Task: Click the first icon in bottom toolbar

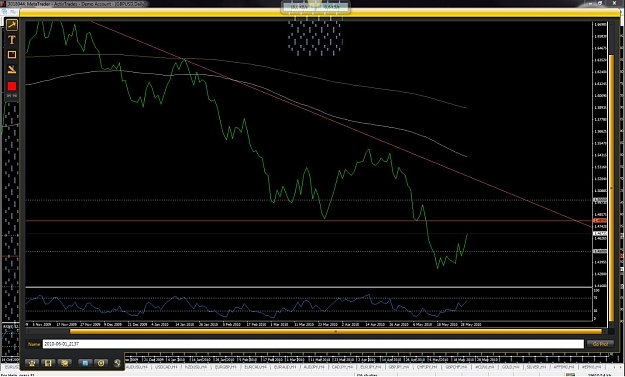Action: click(x=32, y=363)
